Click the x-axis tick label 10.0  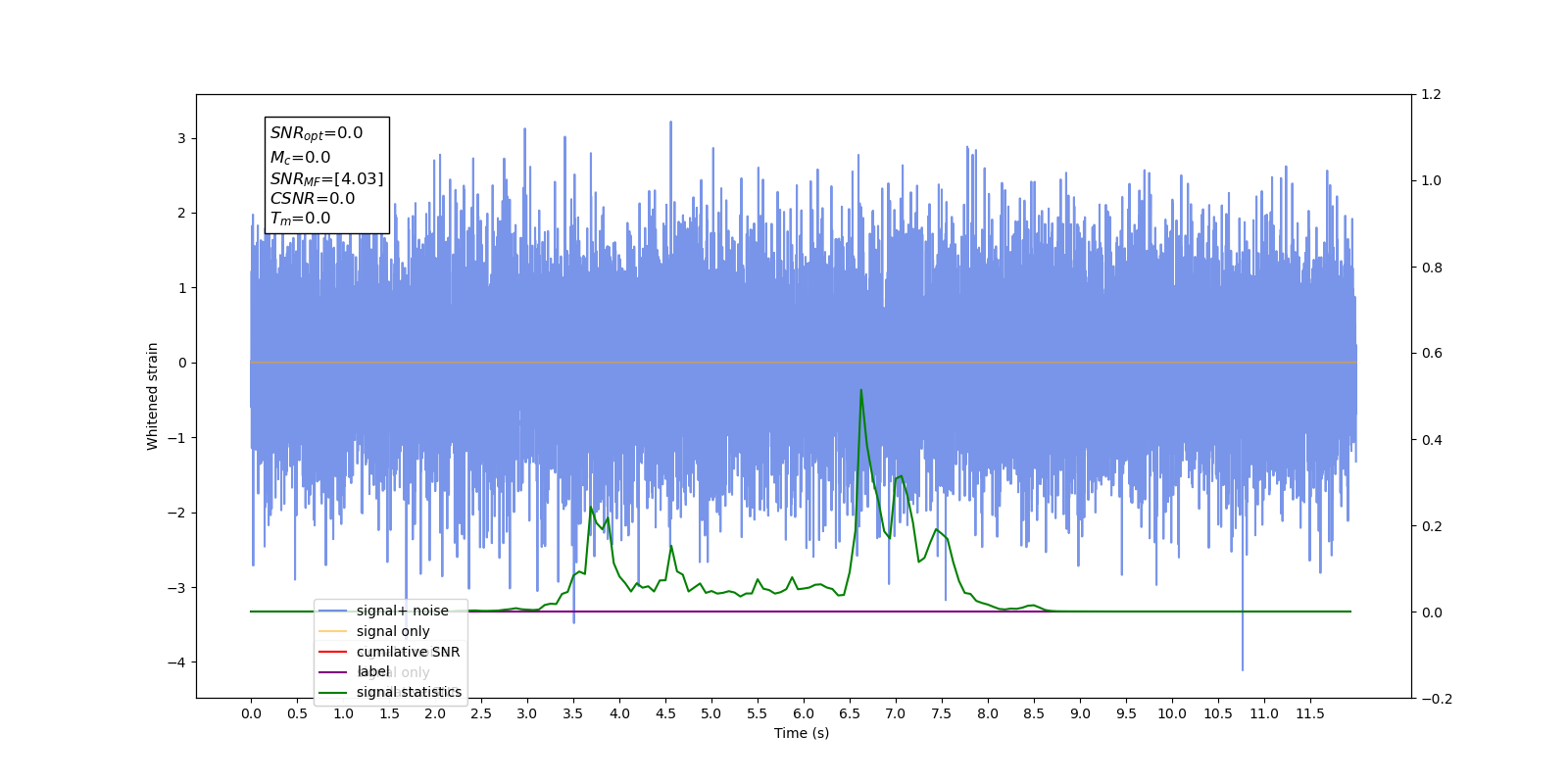(x=1172, y=713)
